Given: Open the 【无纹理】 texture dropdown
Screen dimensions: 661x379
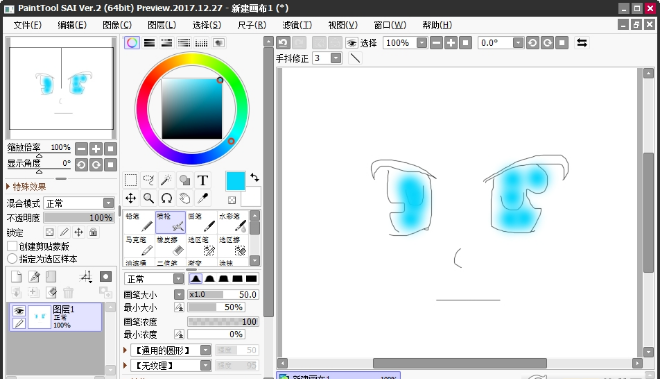Looking at the screenshot, I should click(205, 366).
